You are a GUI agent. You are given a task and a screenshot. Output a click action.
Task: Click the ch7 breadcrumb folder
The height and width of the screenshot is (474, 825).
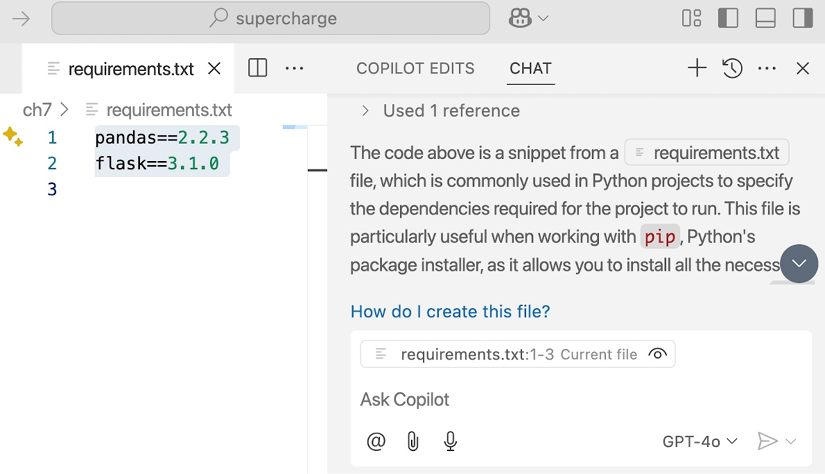click(37, 110)
